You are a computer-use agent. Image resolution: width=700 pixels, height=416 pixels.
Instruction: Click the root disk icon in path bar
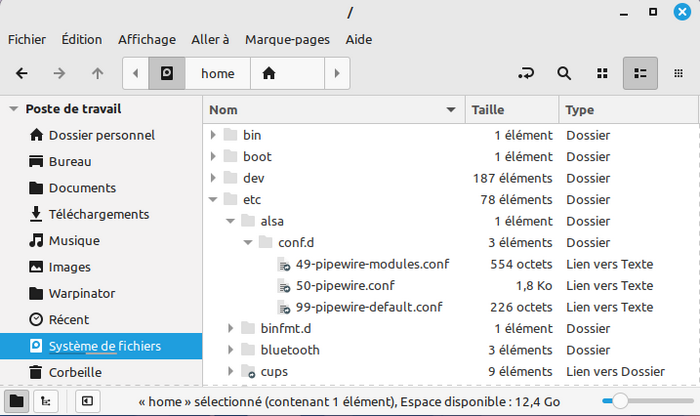[x=167, y=73]
